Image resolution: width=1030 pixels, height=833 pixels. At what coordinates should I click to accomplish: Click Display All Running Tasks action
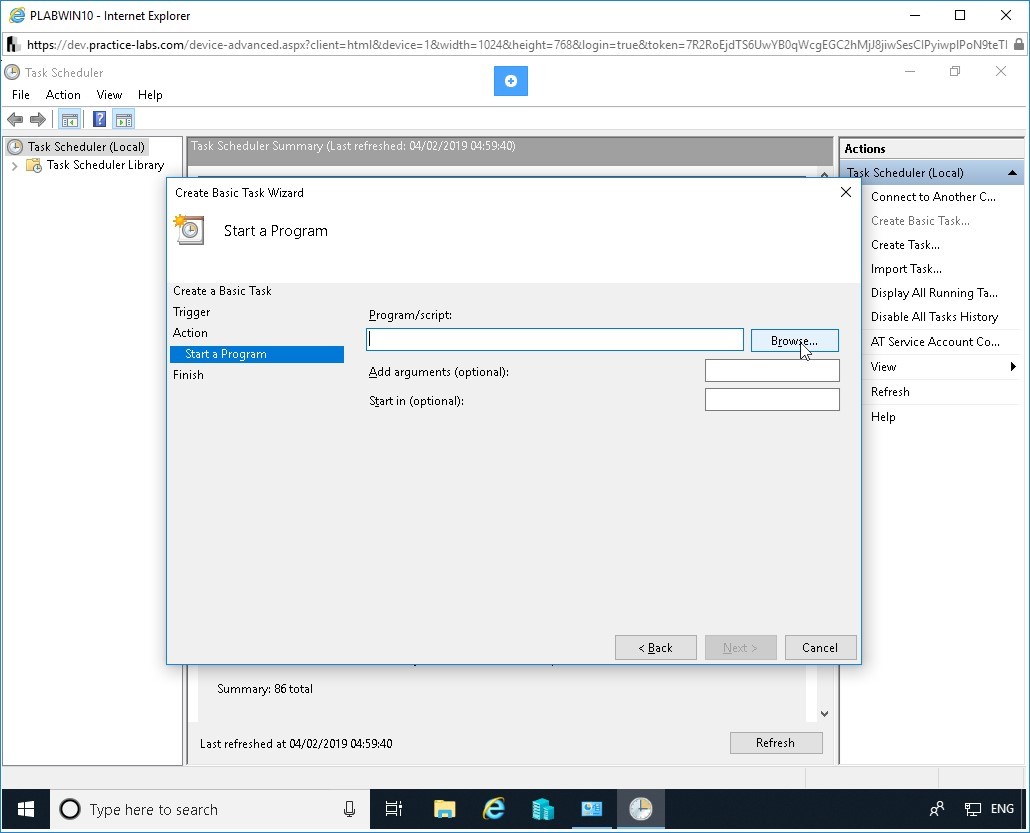click(934, 292)
